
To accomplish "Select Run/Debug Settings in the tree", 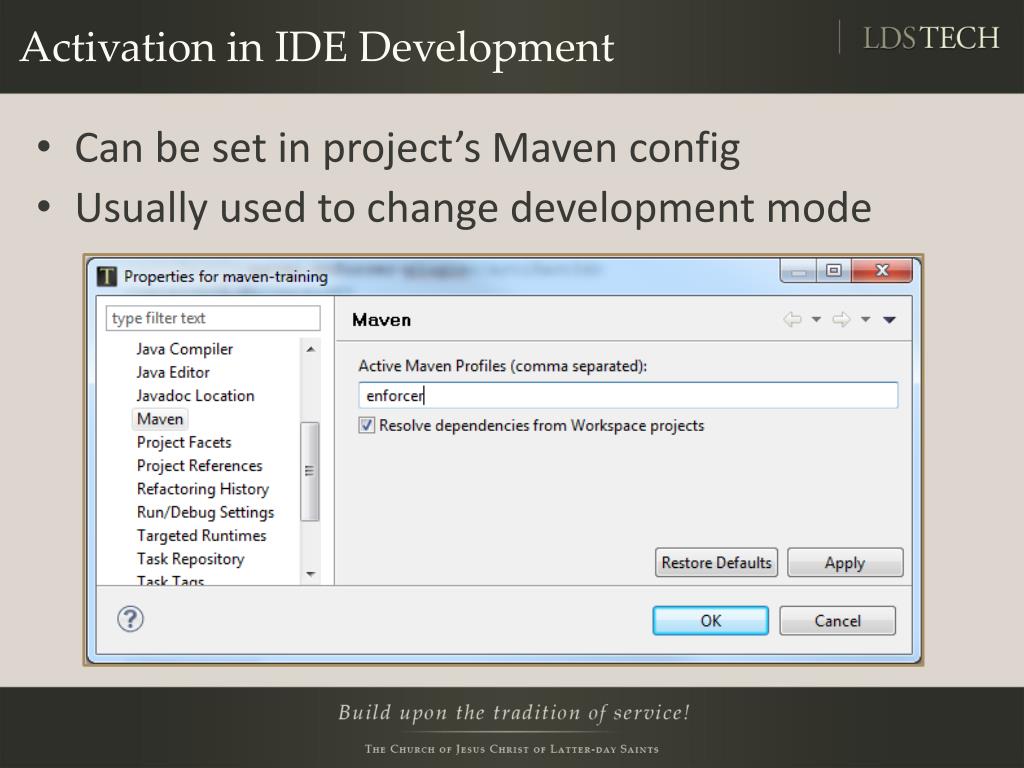I will (x=205, y=513).
